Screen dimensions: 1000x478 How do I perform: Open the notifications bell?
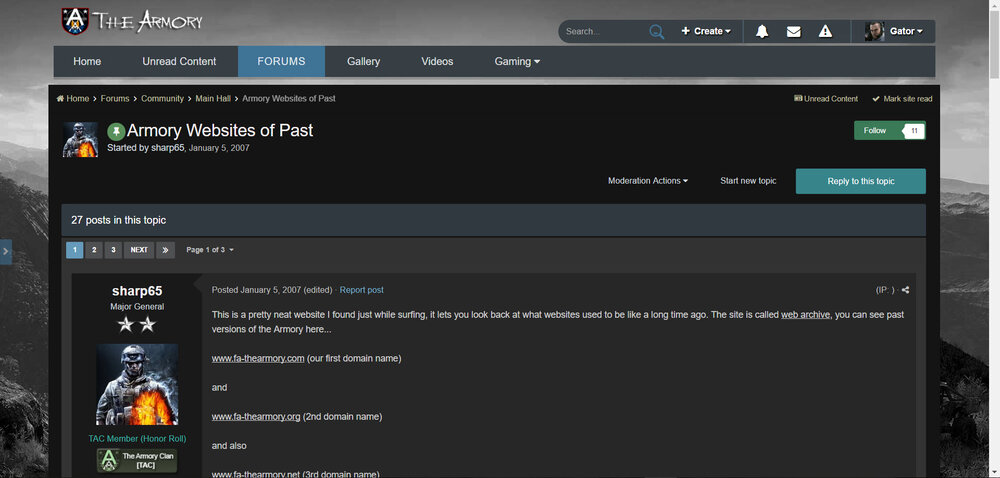(762, 32)
